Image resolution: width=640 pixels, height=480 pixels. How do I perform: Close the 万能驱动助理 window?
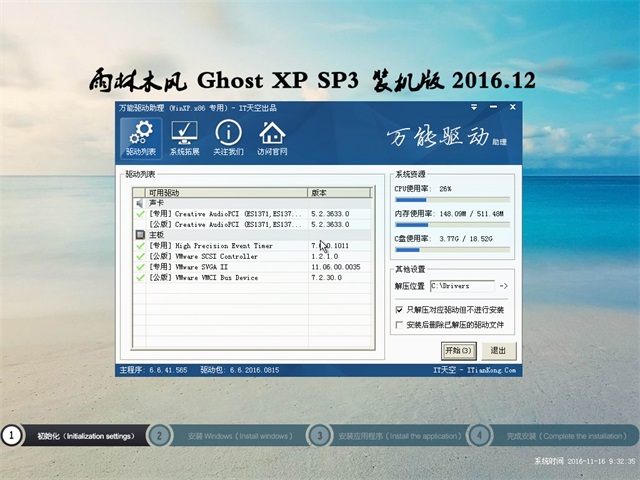pos(513,107)
